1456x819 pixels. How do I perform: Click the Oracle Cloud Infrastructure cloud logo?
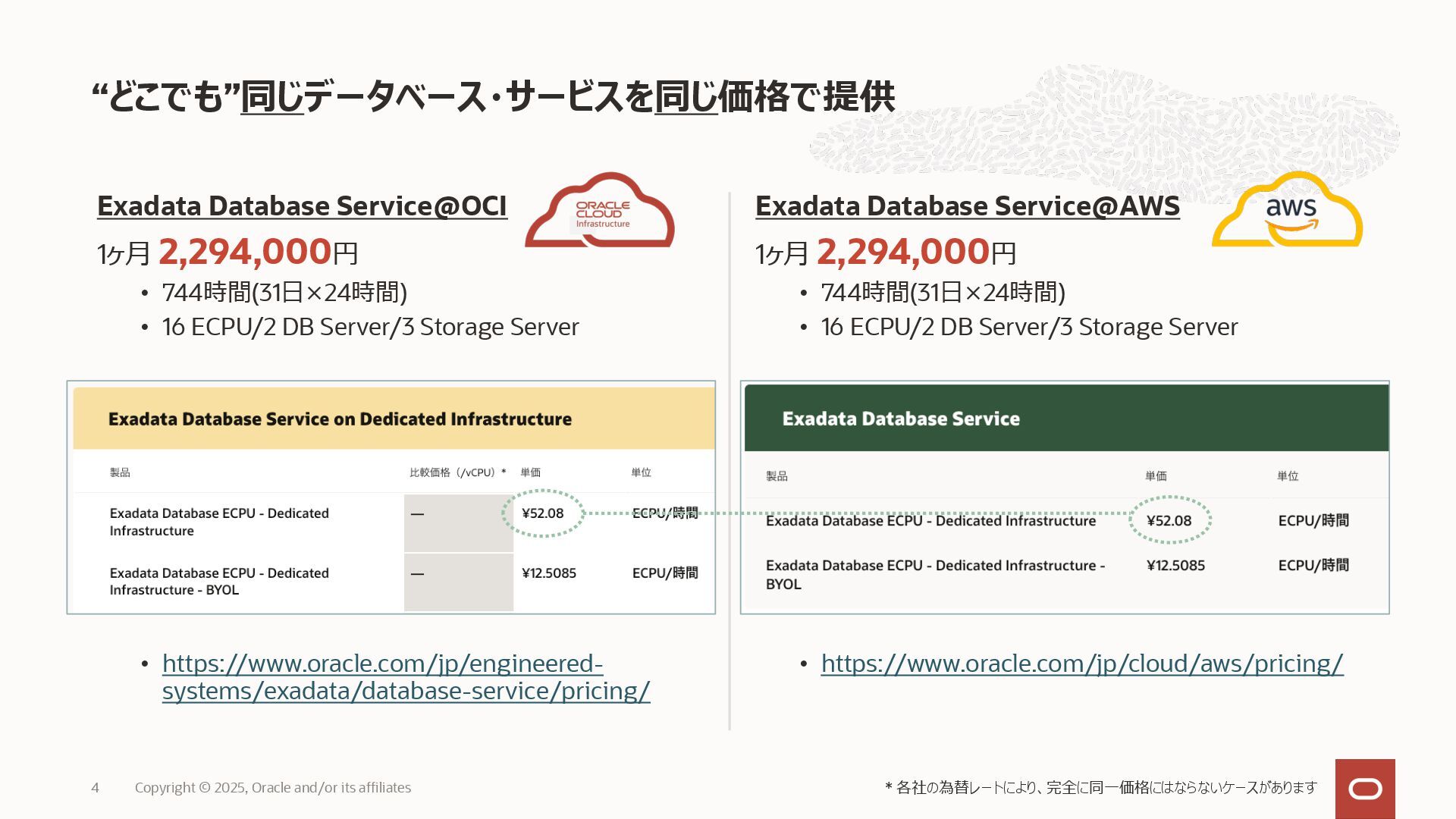point(599,212)
